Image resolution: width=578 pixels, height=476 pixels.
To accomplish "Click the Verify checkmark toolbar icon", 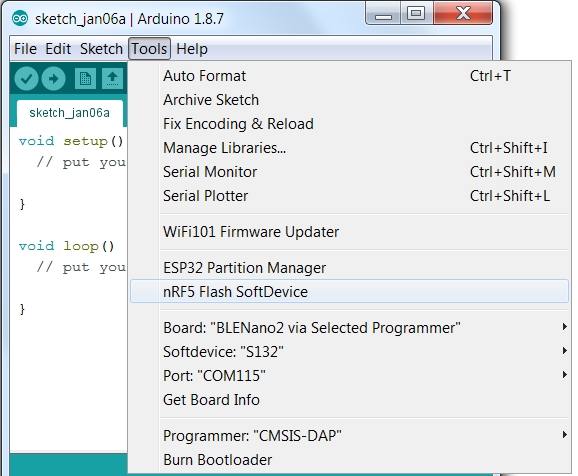I will [26, 79].
